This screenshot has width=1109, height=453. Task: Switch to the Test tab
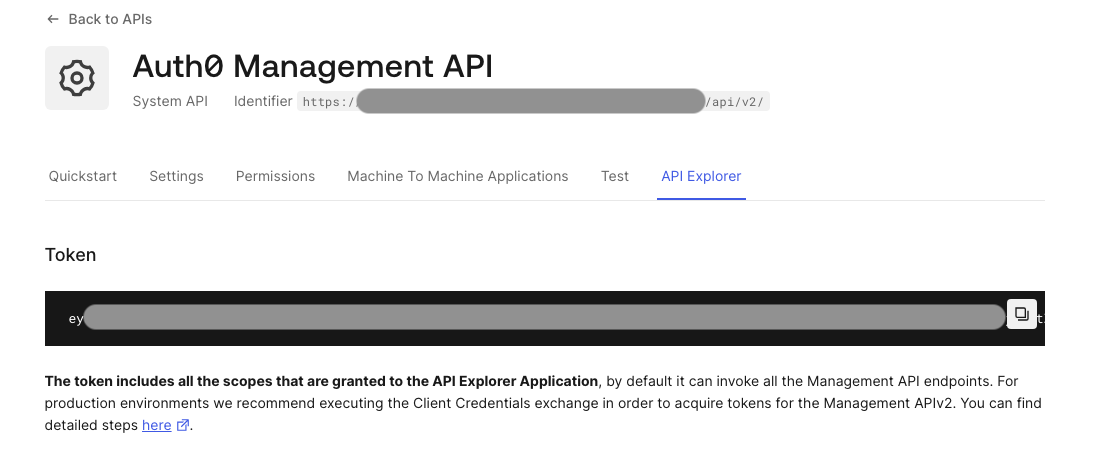tap(615, 176)
